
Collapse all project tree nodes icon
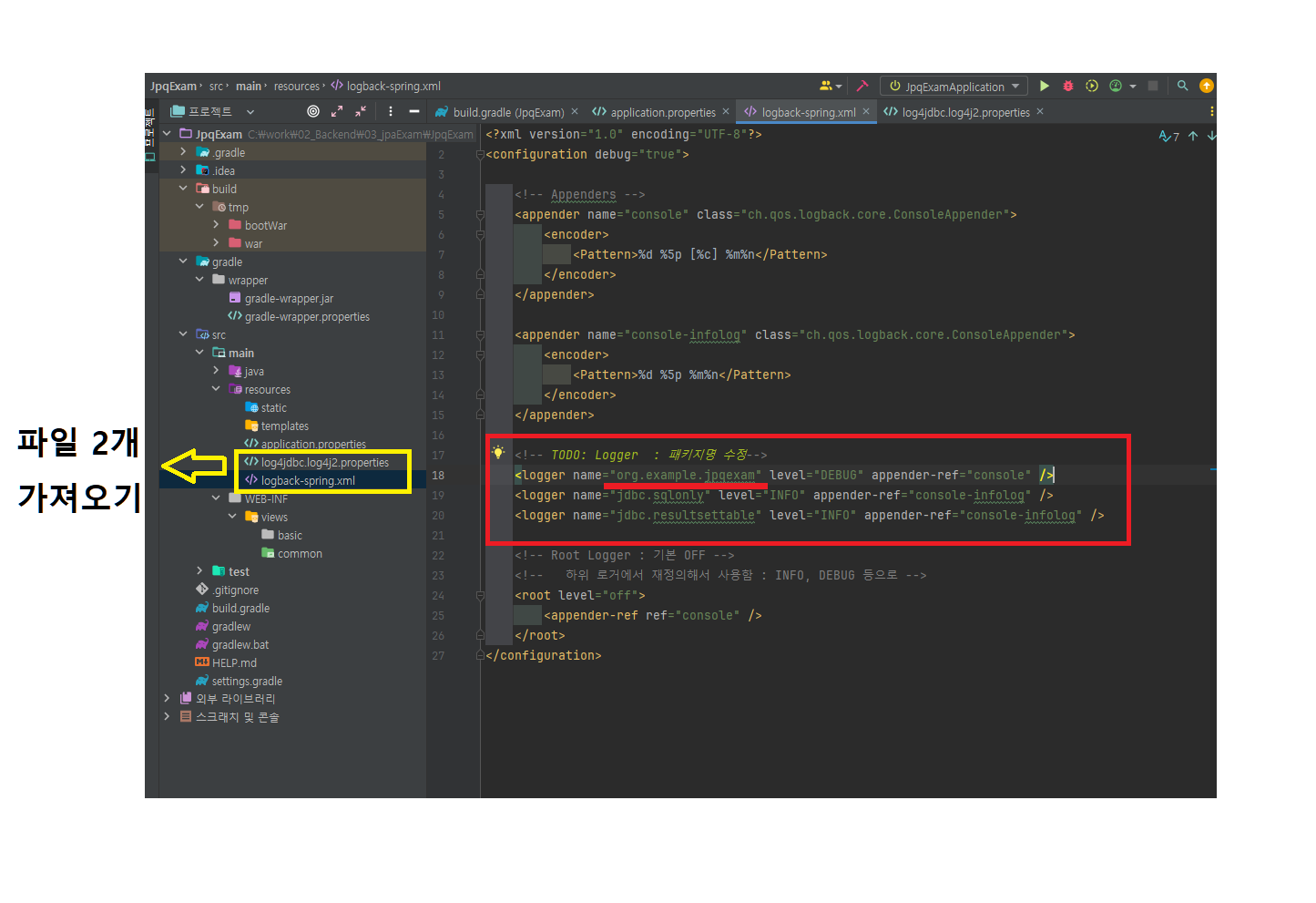pyautogui.click(x=361, y=111)
